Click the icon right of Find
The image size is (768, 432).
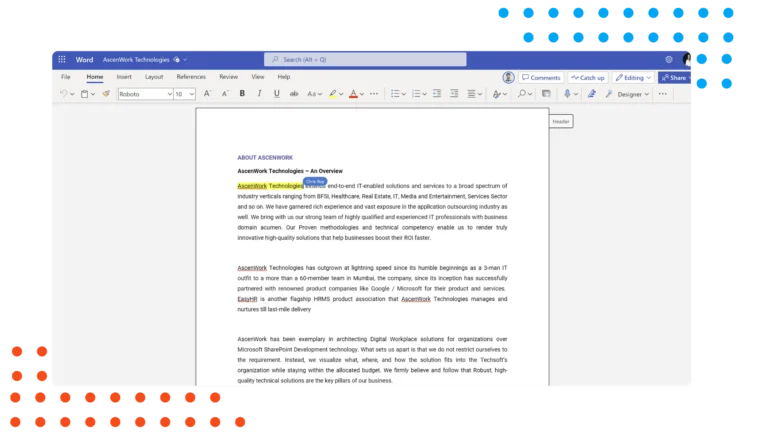[546, 94]
